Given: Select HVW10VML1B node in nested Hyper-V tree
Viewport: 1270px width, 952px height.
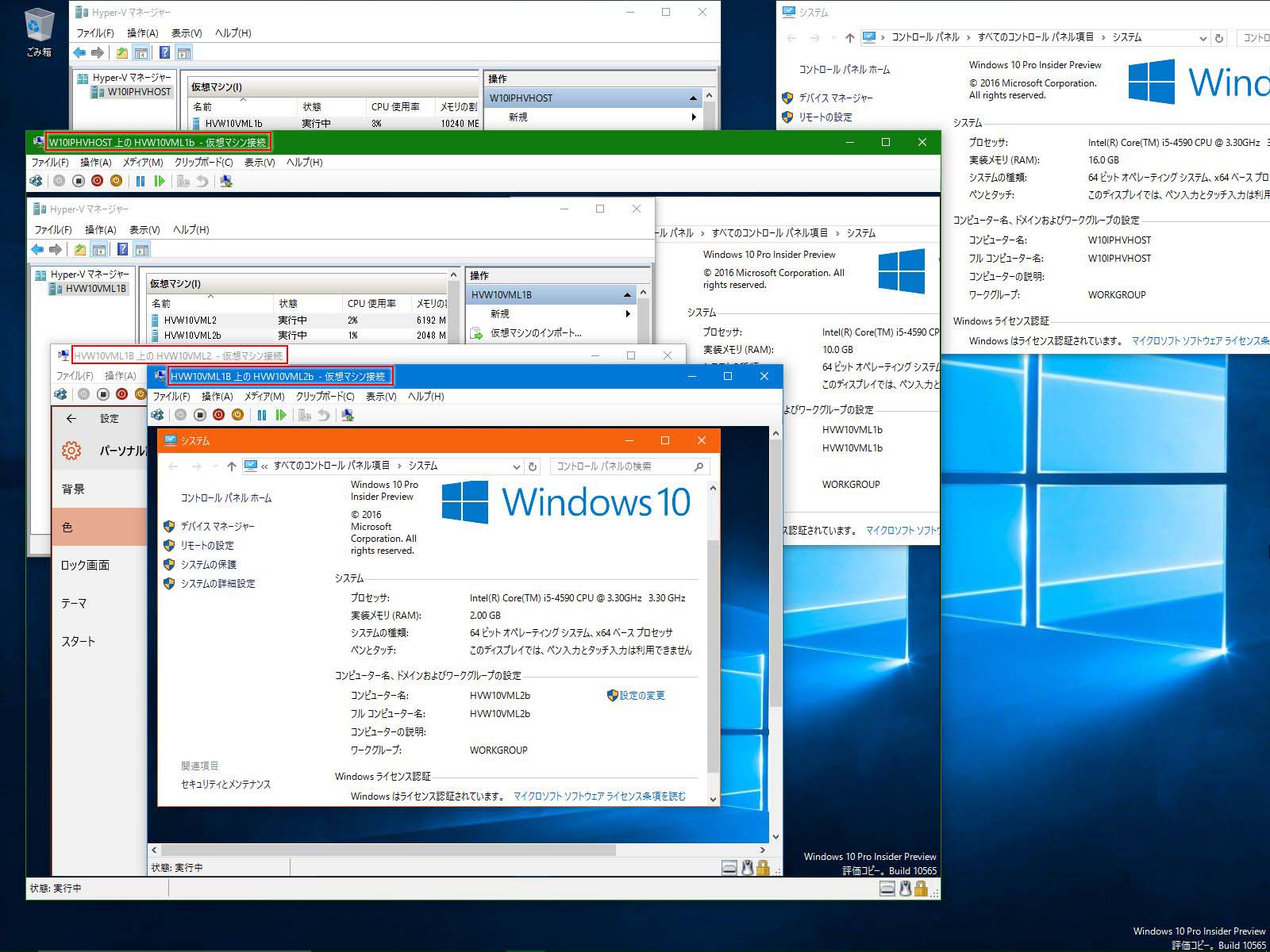Looking at the screenshot, I should pyautogui.click(x=95, y=289).
